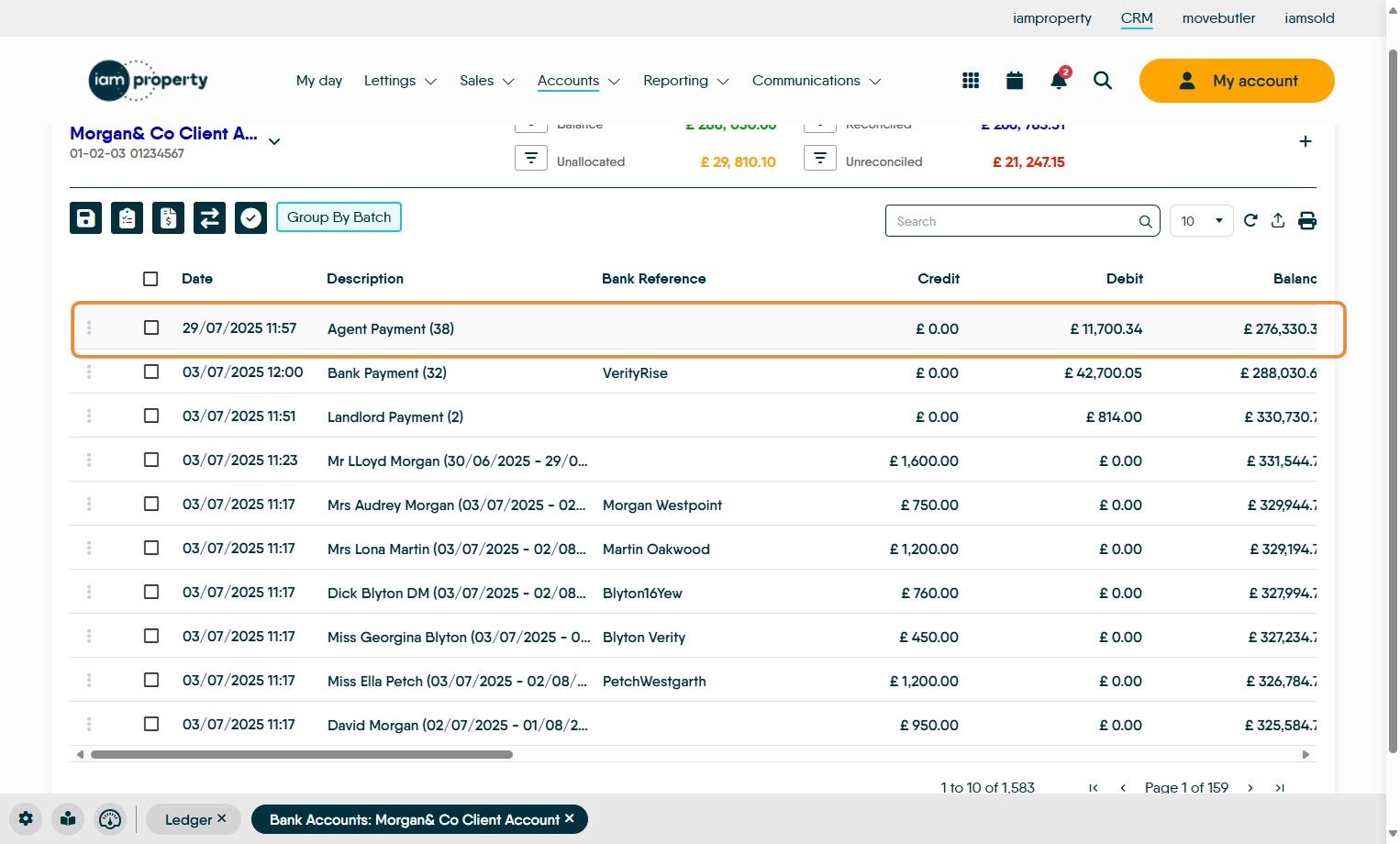
Task: Select the Bank Payment (32) row checkbox
Action: pyautogui.click(x=151, y=372)
